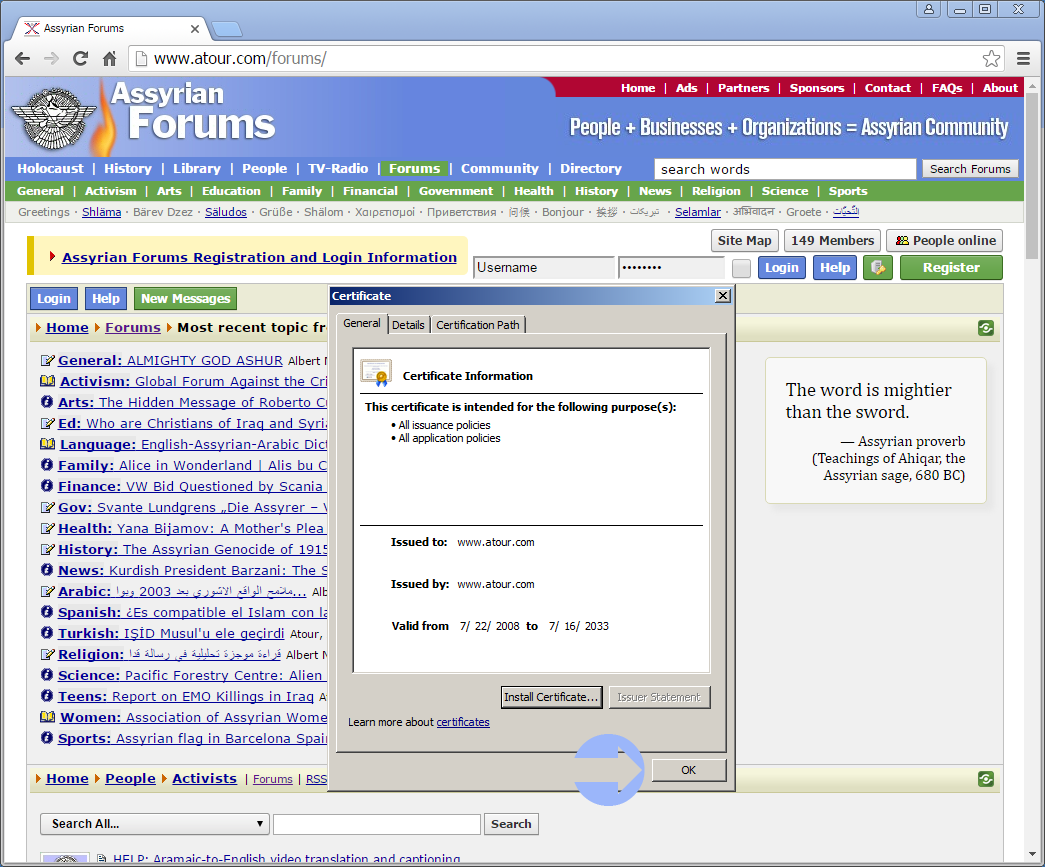Open the browser home icon
This screenshot has height=867, width=1045.
[x=110, y=59]
